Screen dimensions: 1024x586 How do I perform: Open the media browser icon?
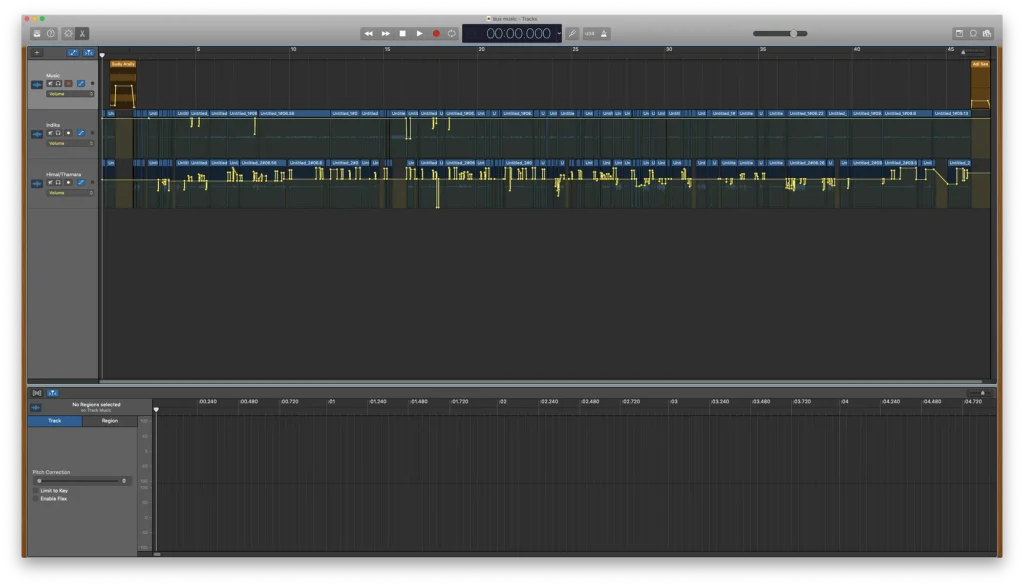pos(987,33)
